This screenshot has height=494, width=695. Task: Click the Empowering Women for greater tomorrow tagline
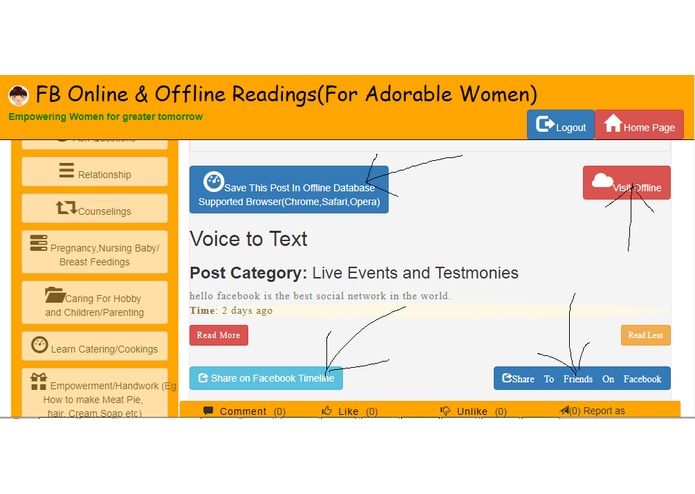[x=105, y=117]
